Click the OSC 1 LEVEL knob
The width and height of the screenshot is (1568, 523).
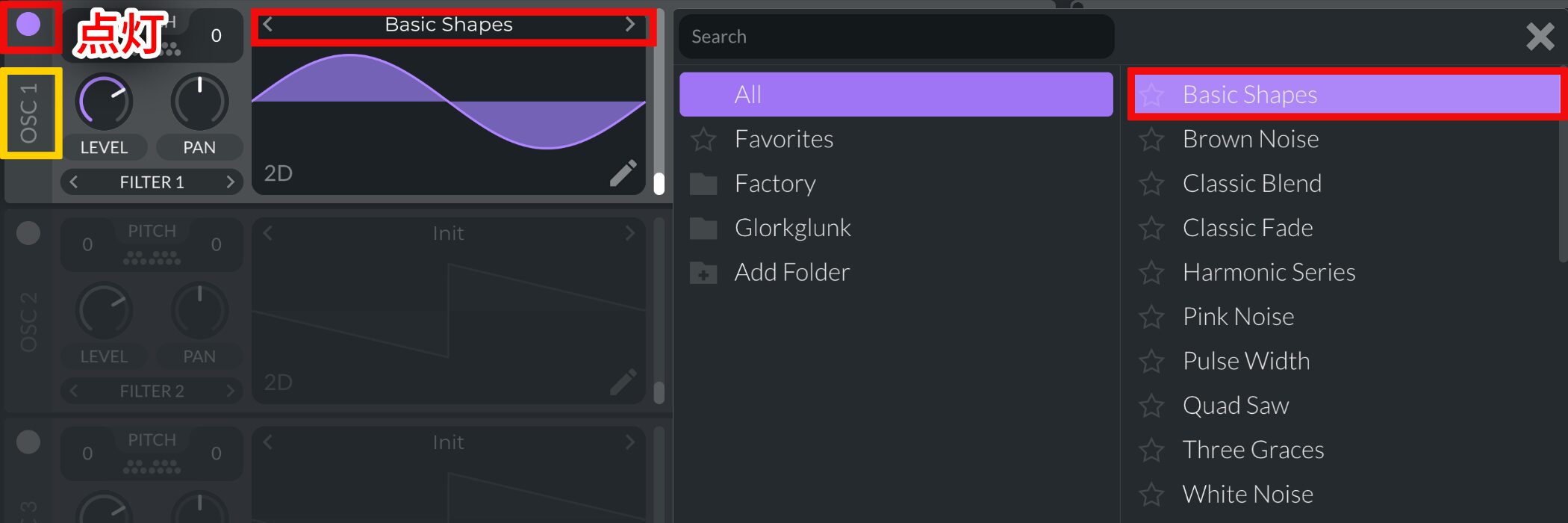pyautogui.click(x=105, y=102)
